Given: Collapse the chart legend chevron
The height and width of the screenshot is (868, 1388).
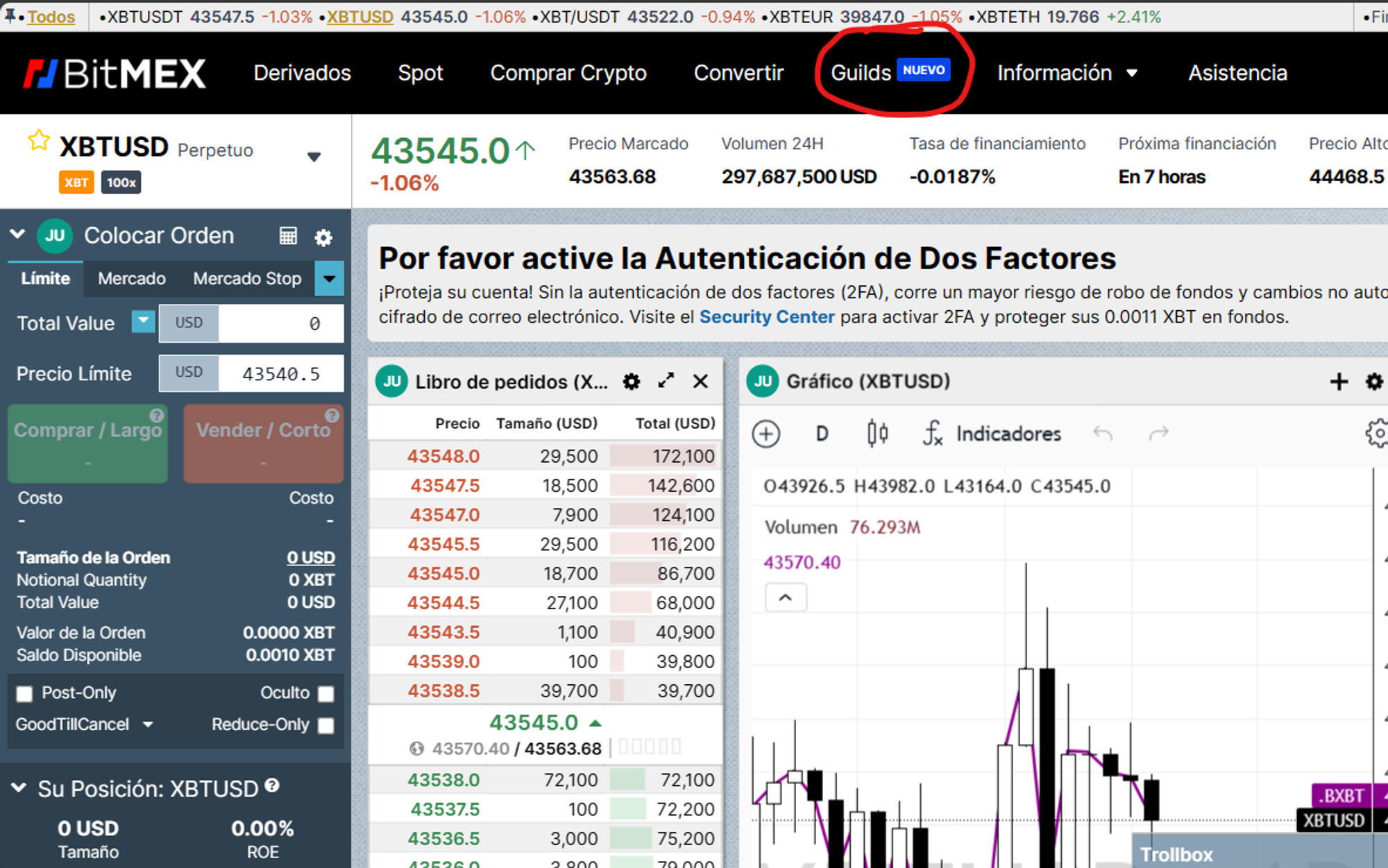Looking at the screenshot, I should [786, 597].
